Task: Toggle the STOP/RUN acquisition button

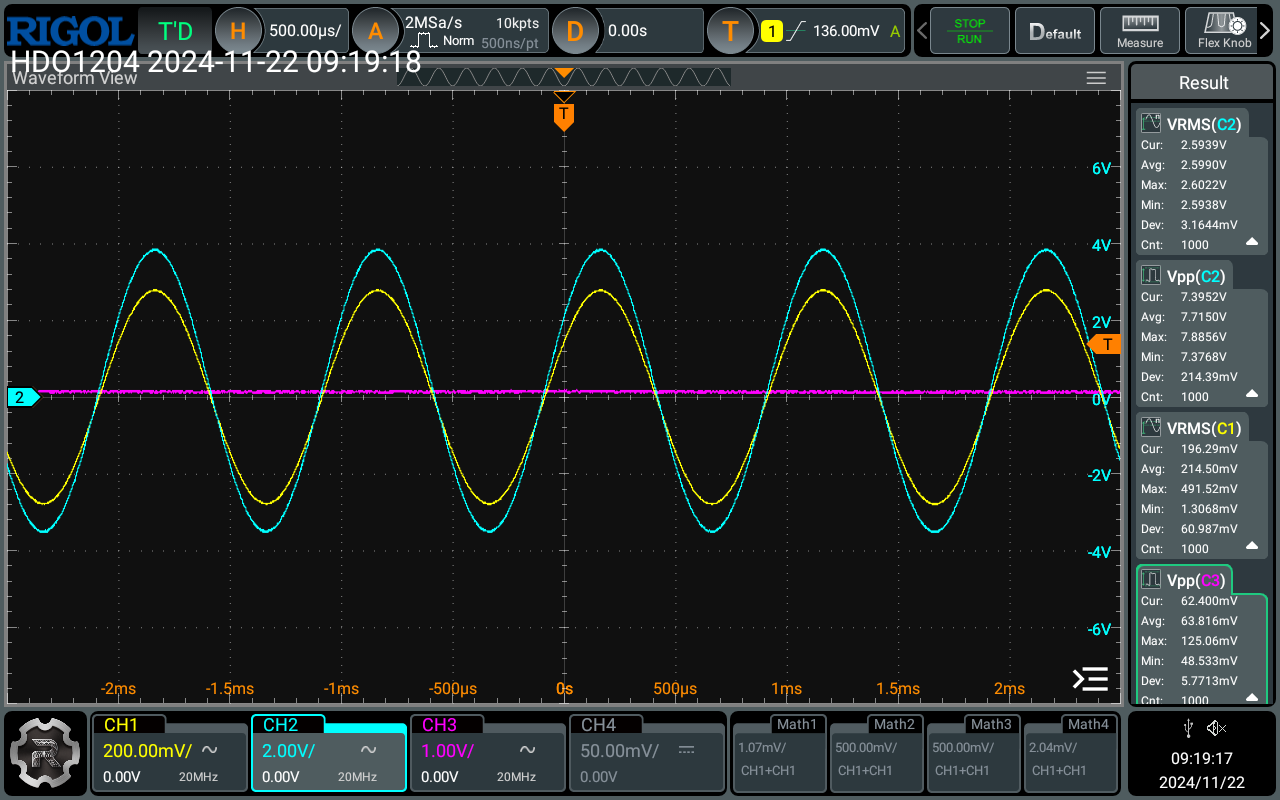Action: pyautogui.click(x=969, y=31)
